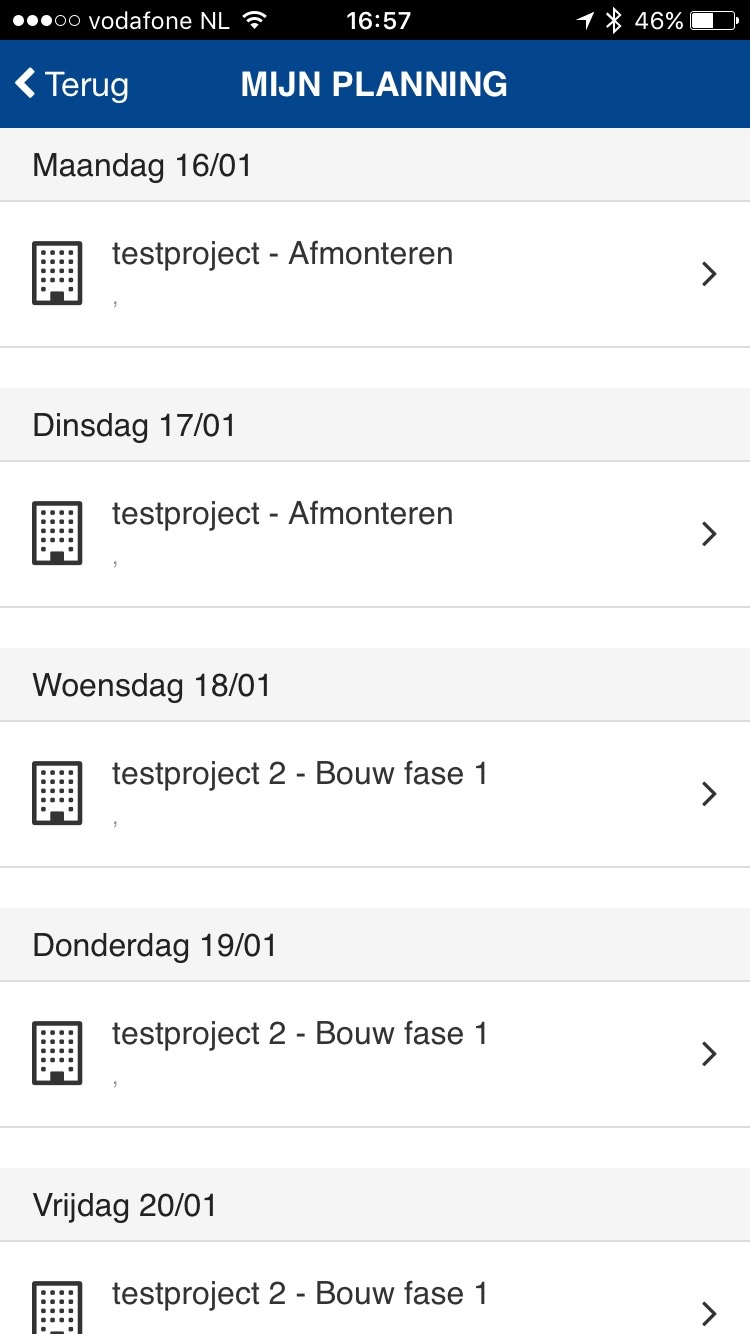
Task: Tap the building icon under Maandag 16/01
Action: (x=57, y=273)
